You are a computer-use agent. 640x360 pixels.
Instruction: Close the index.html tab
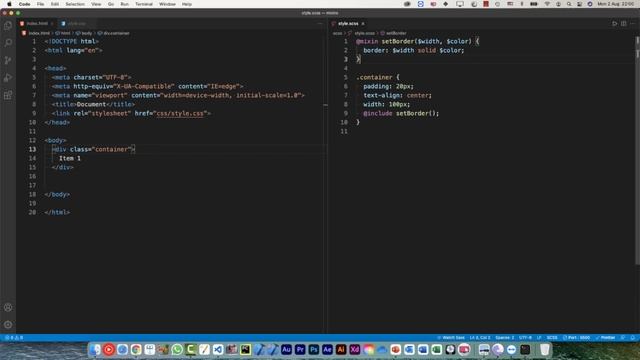(52, 24)
